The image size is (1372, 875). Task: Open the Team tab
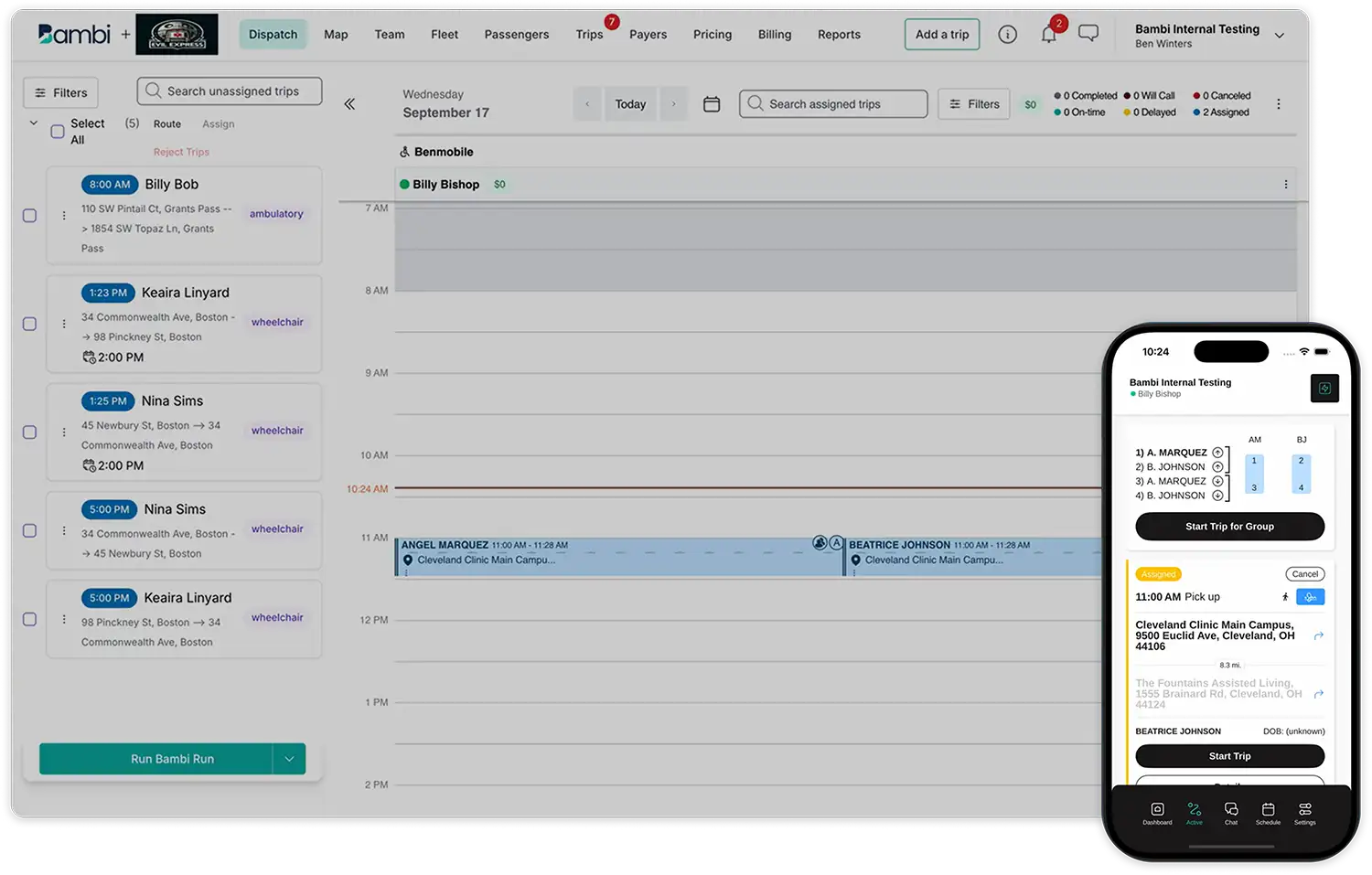[x=390, y=35]
